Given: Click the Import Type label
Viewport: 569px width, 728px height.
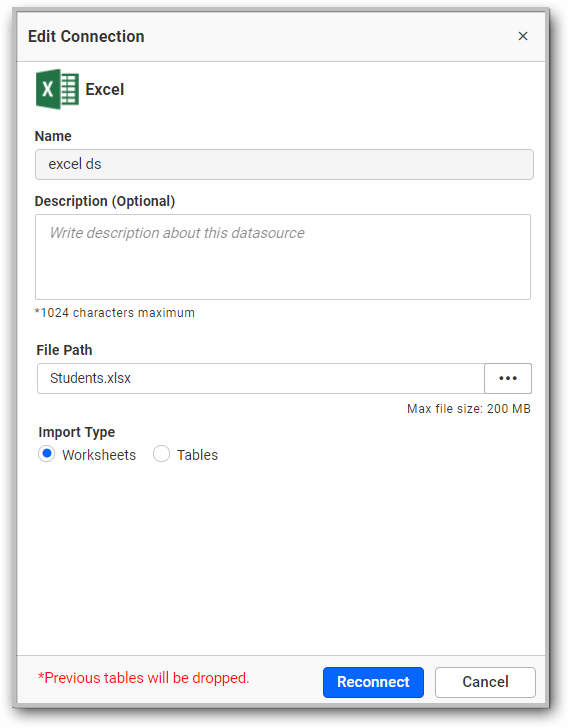Looking at the screenshot, I should tap(77, 432).
